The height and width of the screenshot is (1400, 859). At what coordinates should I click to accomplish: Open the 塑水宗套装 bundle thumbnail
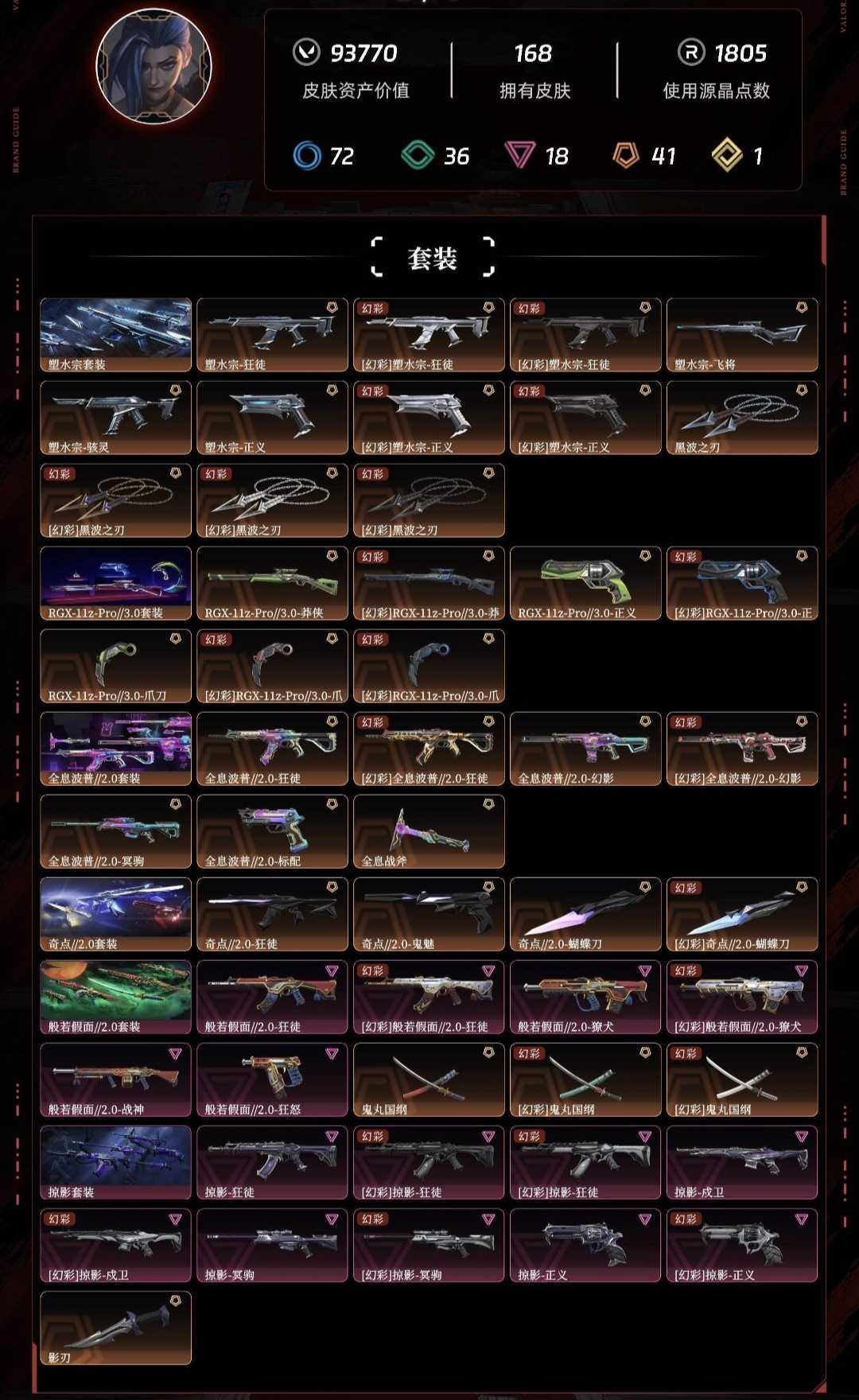click(116, 335)
